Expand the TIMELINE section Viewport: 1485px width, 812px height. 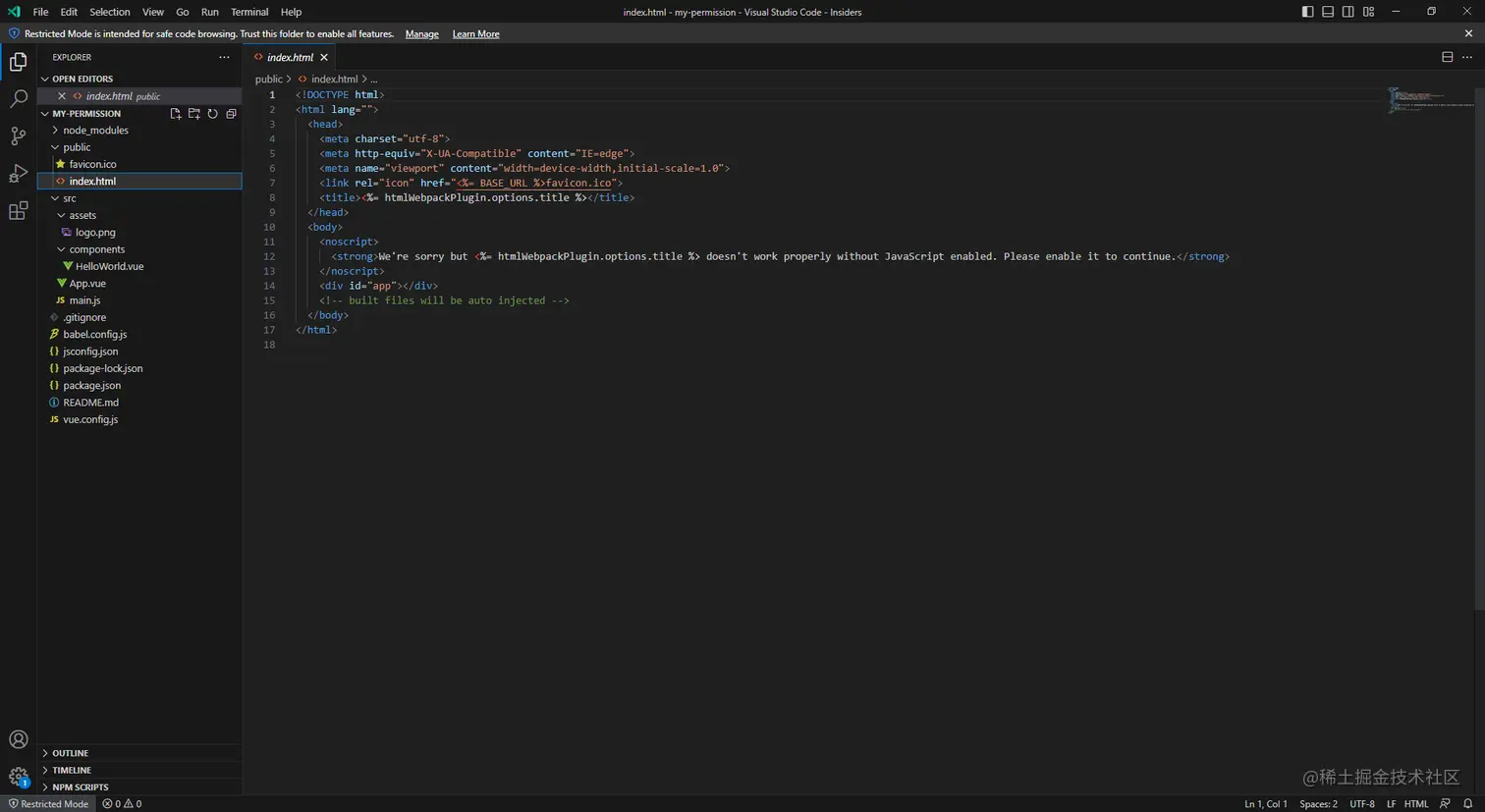click(139, 771)
